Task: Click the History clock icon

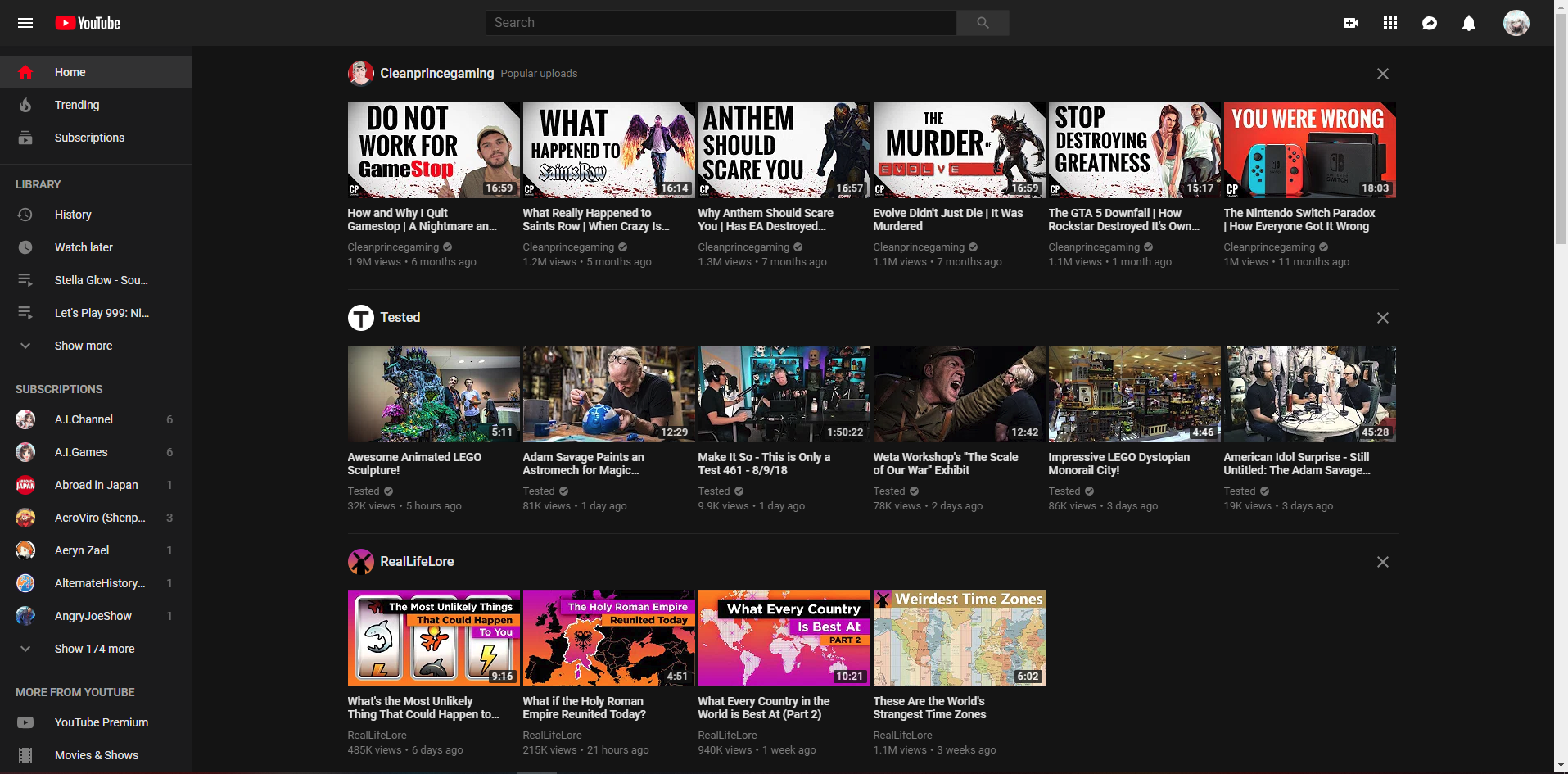Action: coord(25,215)
